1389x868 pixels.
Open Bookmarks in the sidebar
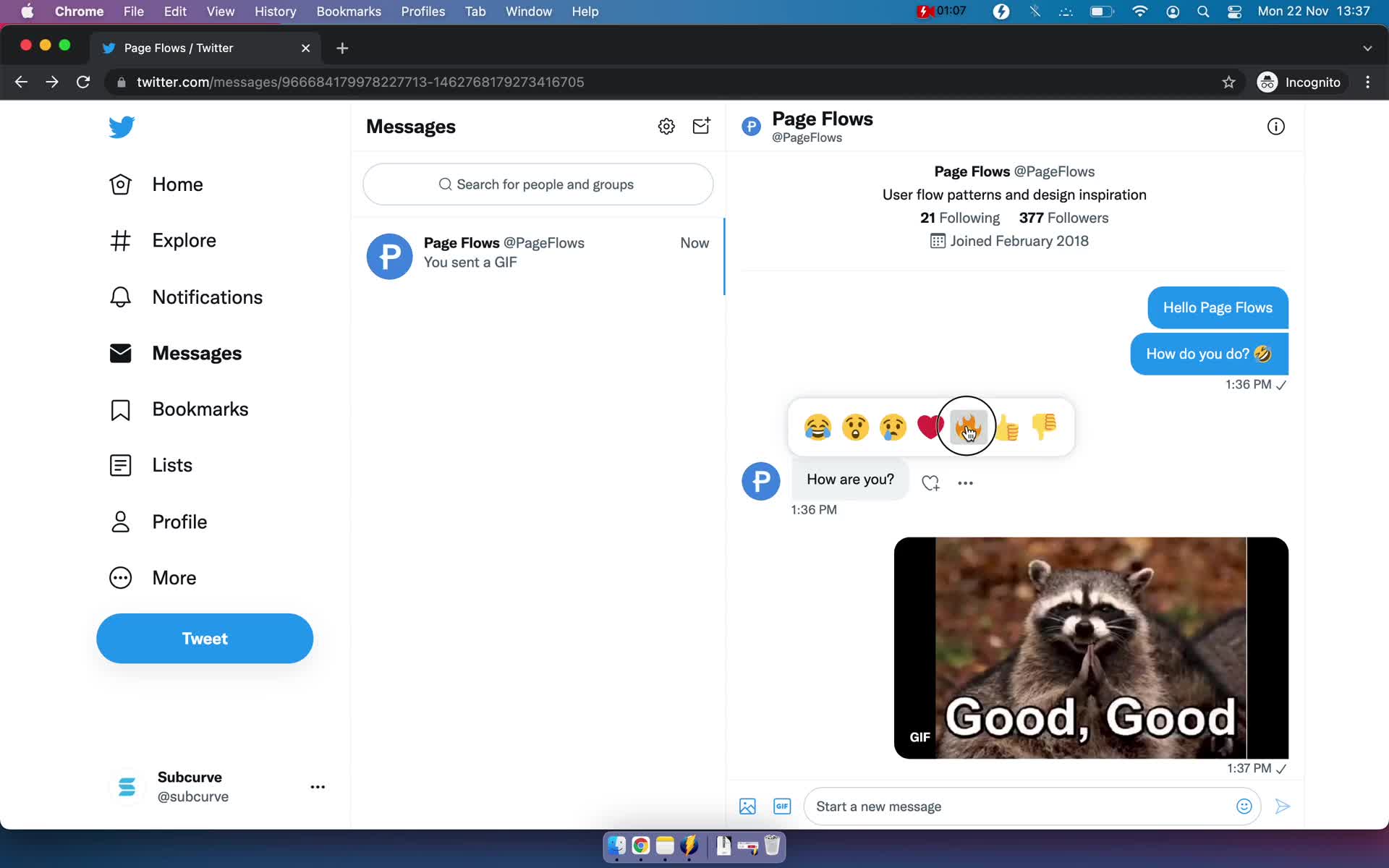tap(179, 409)
